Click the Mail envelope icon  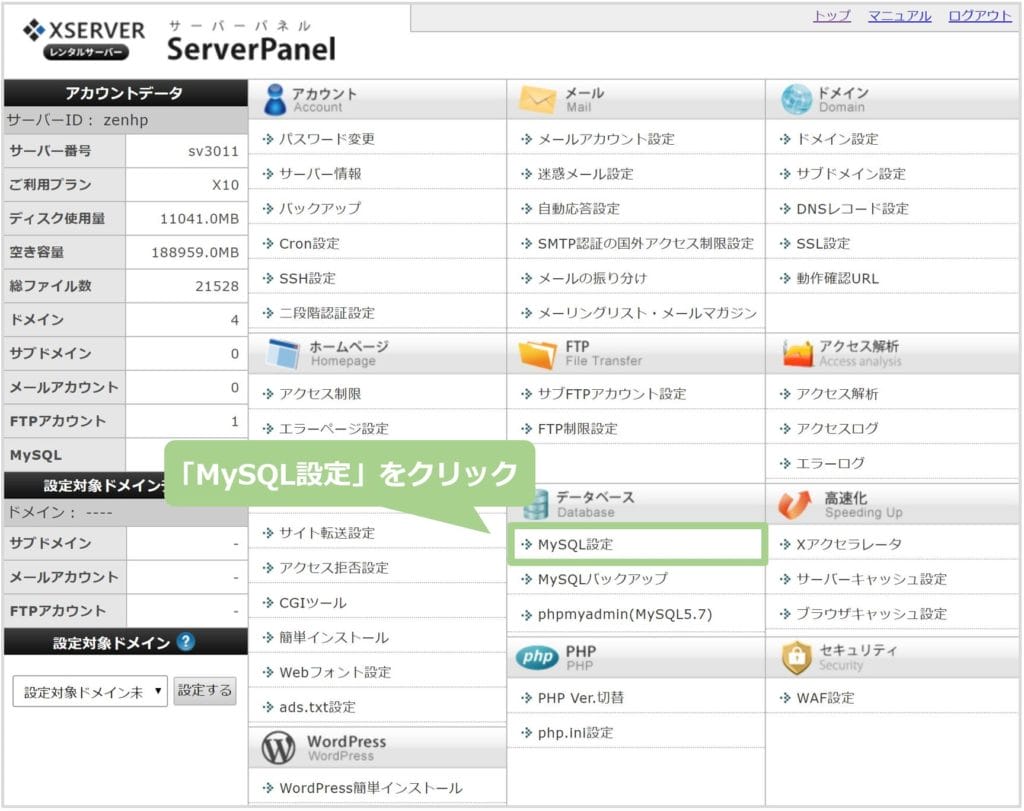click(x=537, y=100)
